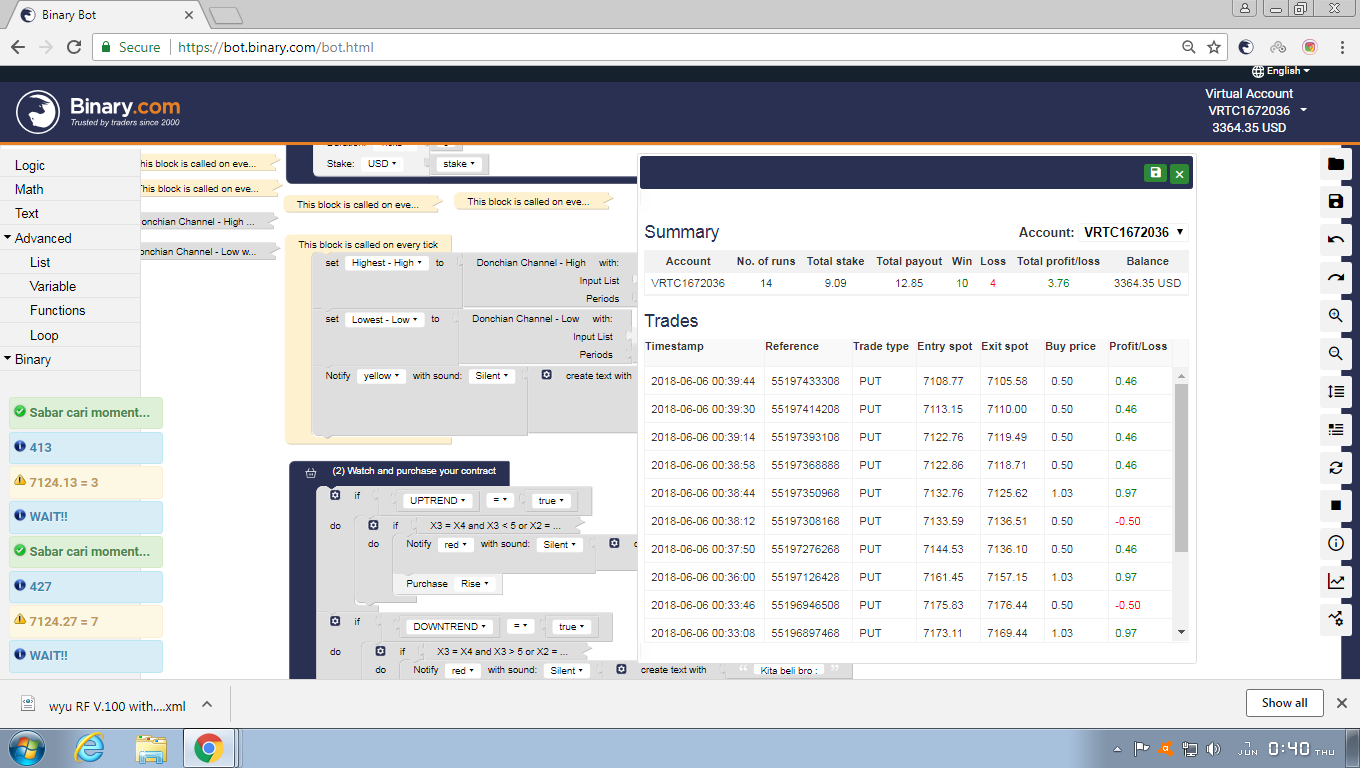Open the Account selector in Summary panel
The height and width of the screenshot is (768, 1360).
[1133, 232]
